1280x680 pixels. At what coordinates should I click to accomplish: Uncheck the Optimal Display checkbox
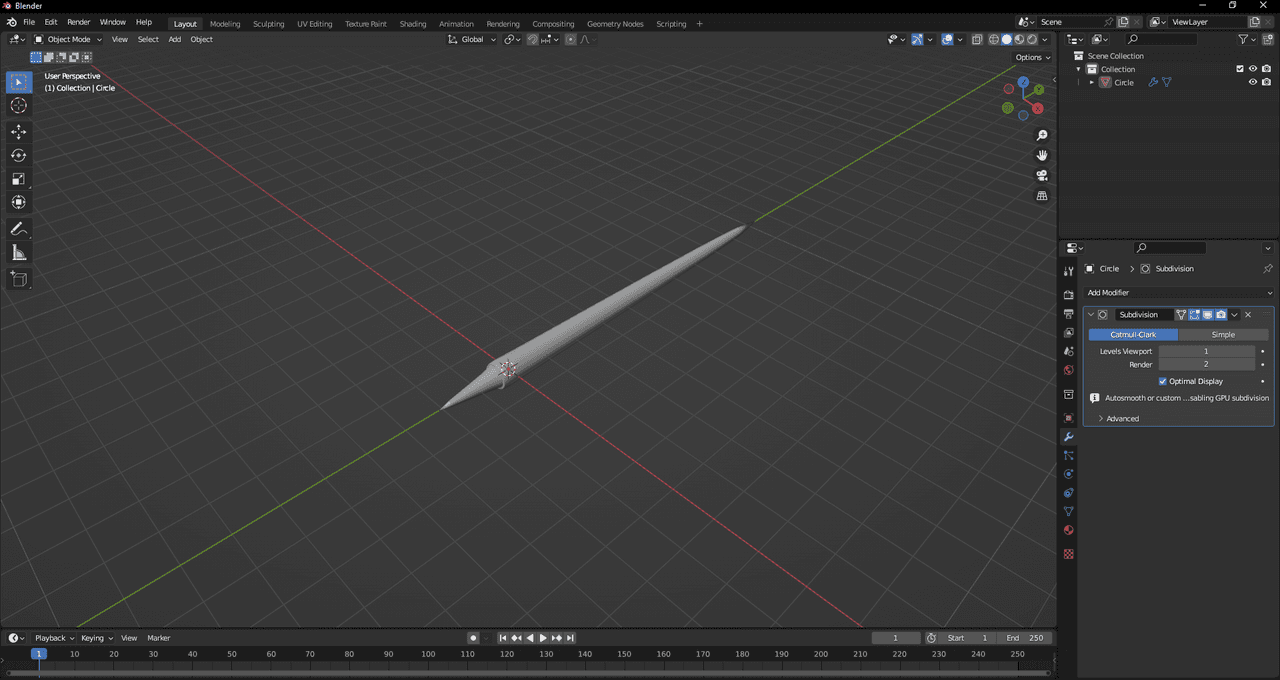point(1163,381)
